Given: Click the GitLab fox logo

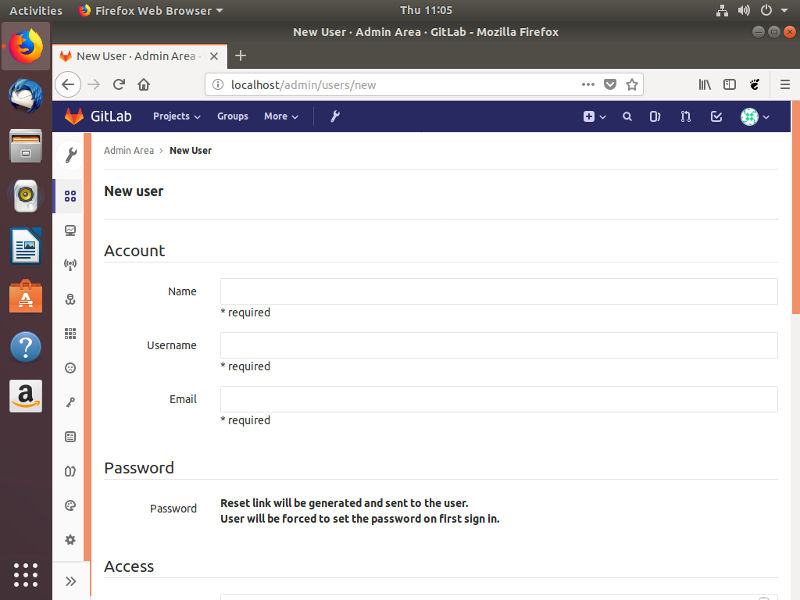Looking at the screenshot, I should coord(73,116).
